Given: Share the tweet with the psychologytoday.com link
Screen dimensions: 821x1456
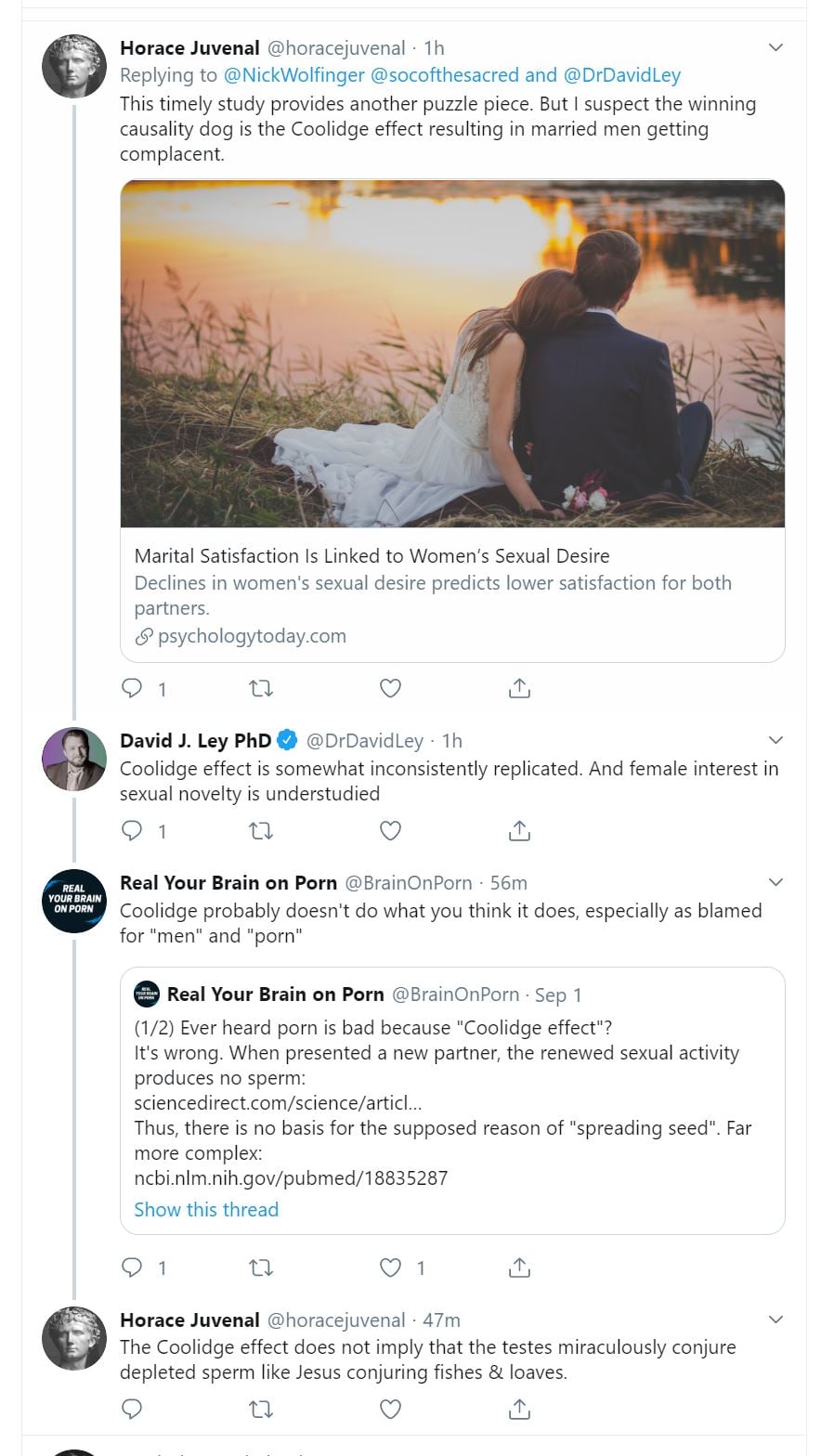Looking at the screenshot, I should pyautogui.click(x=519, y=688).
